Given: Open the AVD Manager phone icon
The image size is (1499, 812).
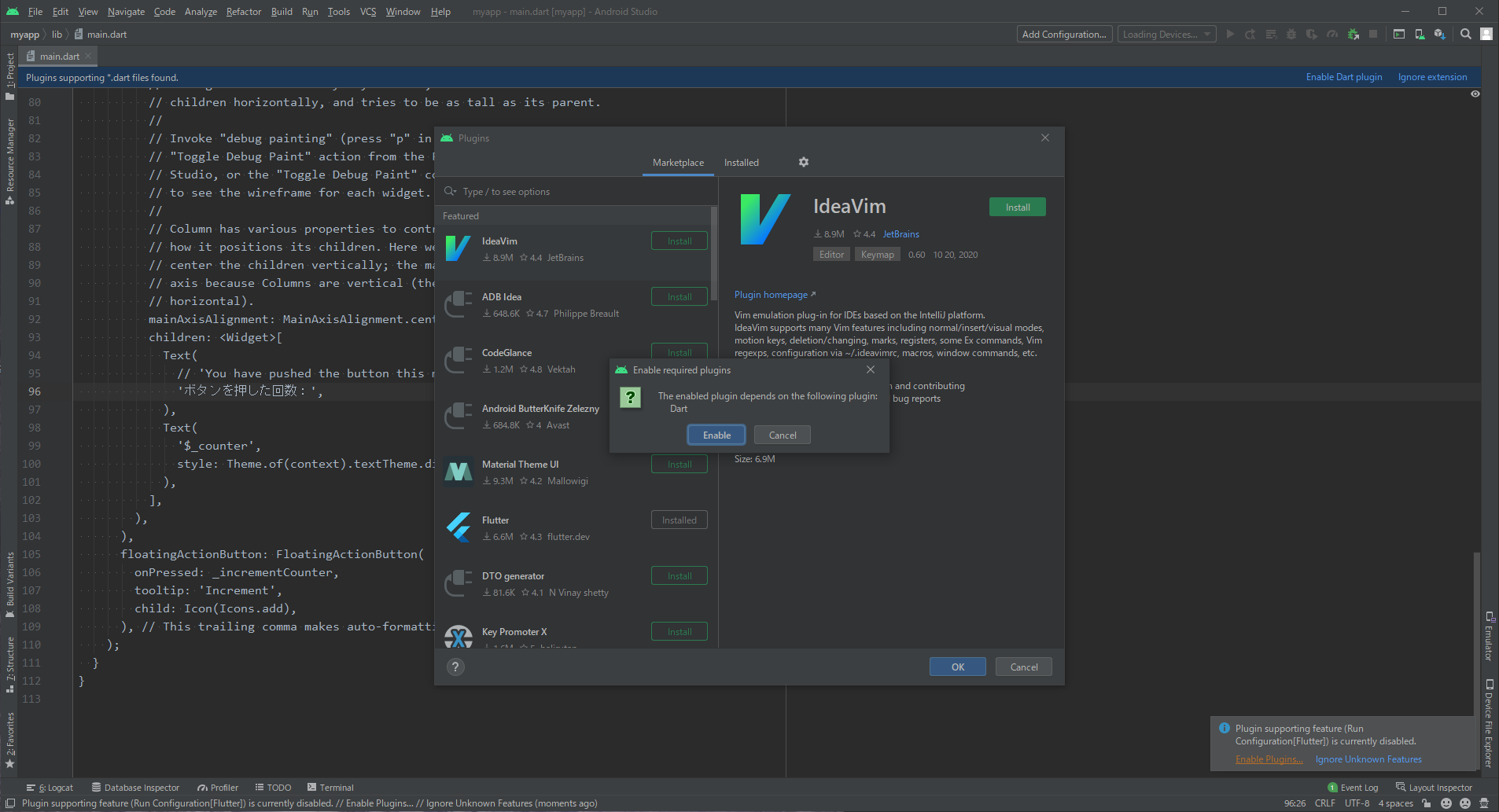Looking at the screenshot, I should pos(1420,35).
